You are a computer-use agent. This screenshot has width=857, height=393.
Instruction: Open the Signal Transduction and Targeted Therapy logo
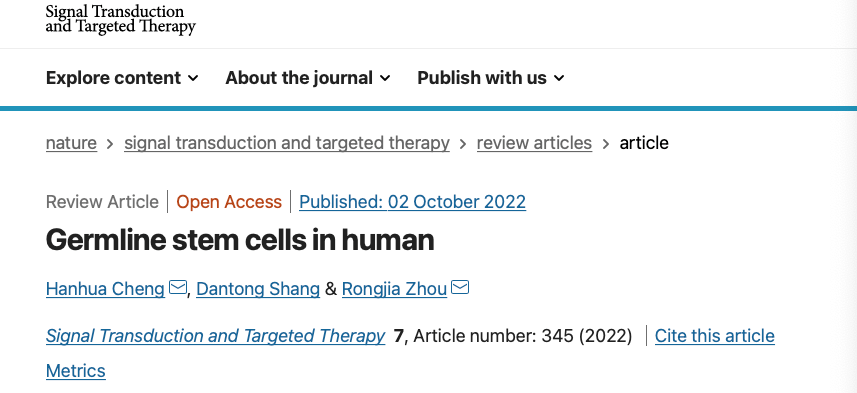pos(120,19)
